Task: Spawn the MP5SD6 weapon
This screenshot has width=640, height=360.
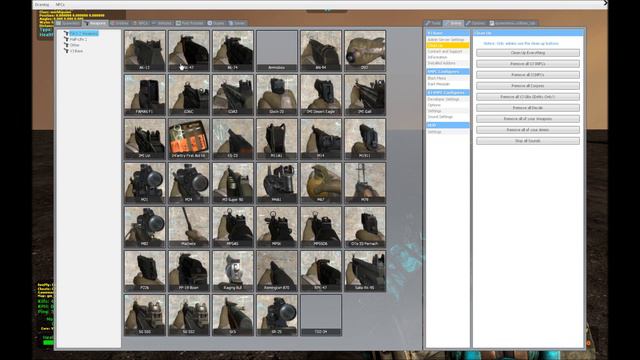Action: pyautogui.click(x=321, y=227)
